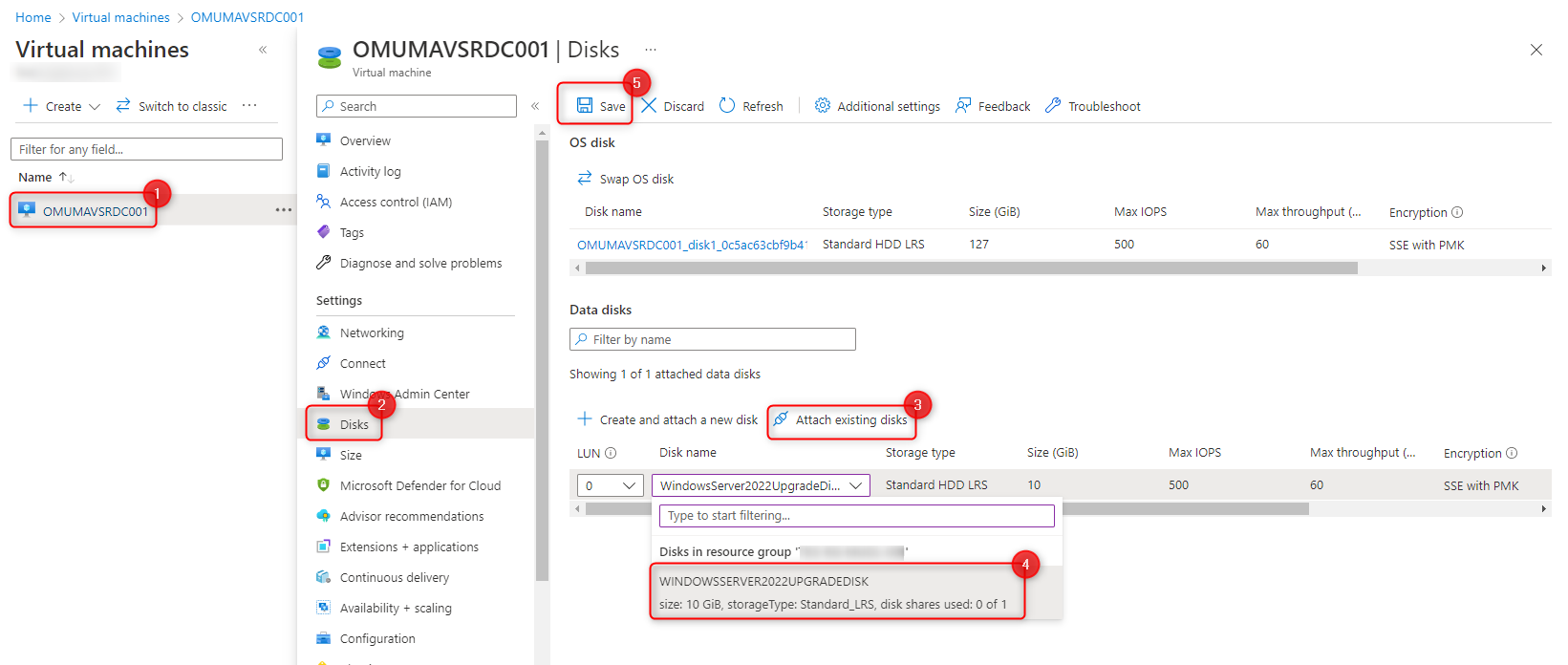Open Additional settings
1568x665 pixels.
[877, 106]
